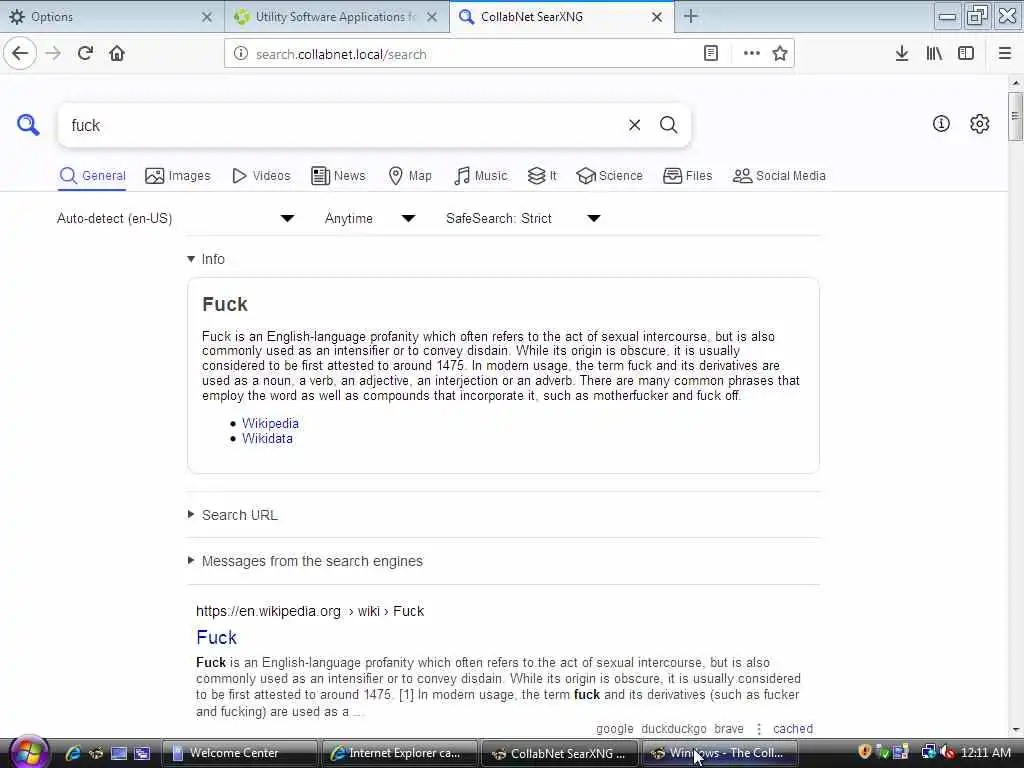Image resolution: width=1024 pixels, height=768 pixels.
Task: Open the blue Wikipedia result title link
Action: pos(216,637)
